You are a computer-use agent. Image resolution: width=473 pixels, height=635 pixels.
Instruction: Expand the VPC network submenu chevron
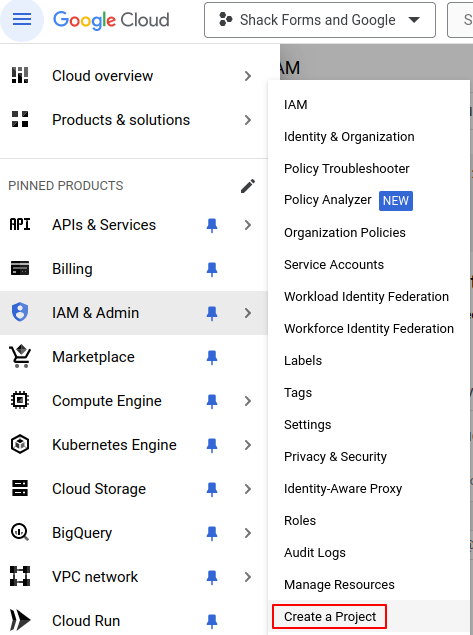248,577
